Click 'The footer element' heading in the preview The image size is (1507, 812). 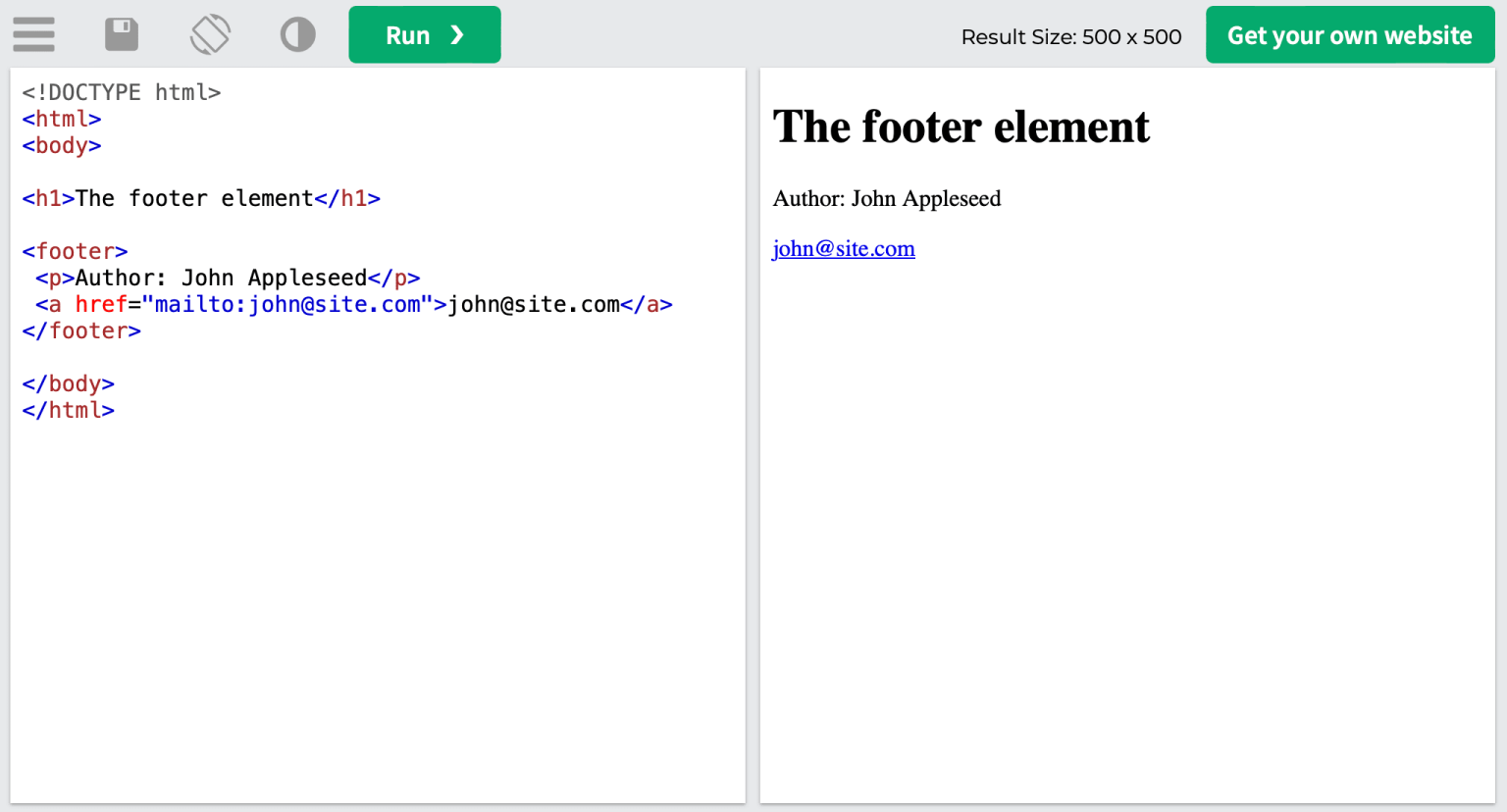[x=961, y=127]
